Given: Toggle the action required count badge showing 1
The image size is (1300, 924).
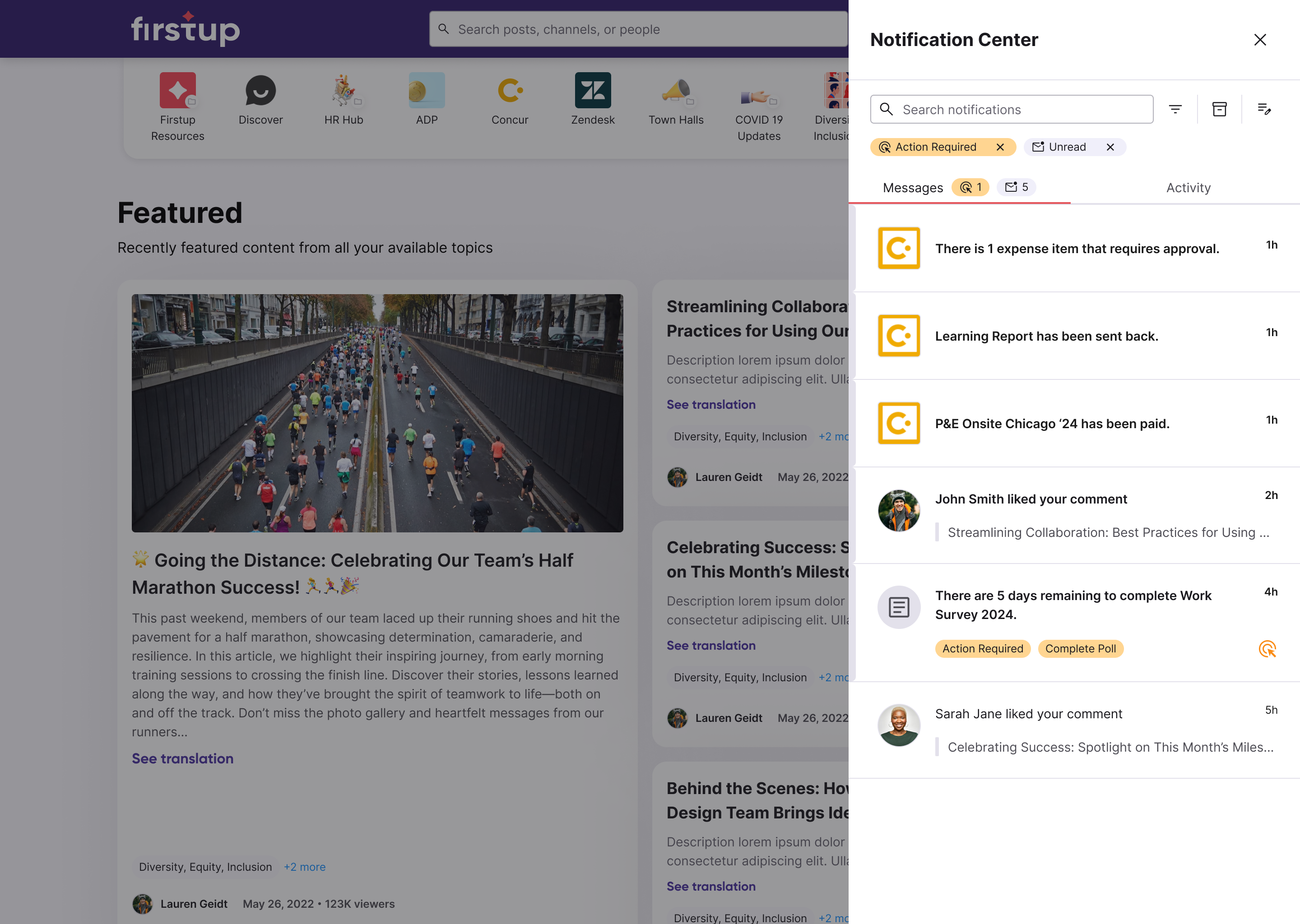Looking at the screenshot, I should tap(970, 187).
